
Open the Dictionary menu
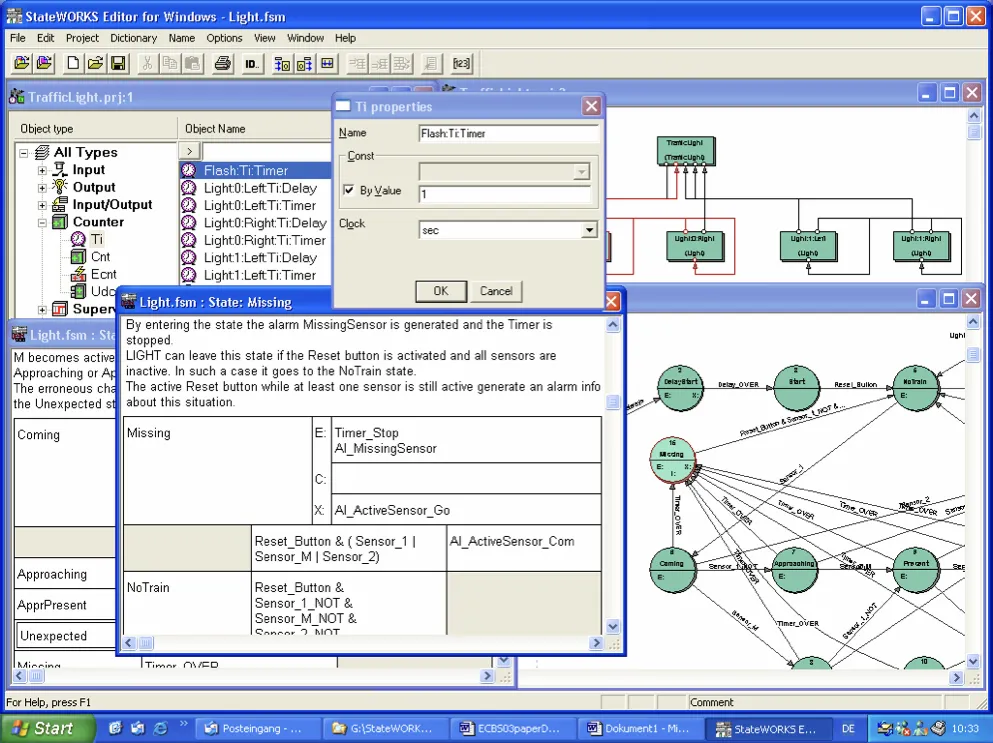point(133,38)
